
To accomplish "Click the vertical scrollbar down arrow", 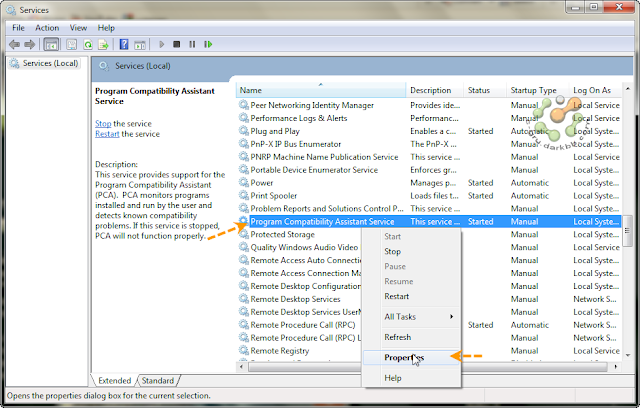I will (x=628, y=355).
